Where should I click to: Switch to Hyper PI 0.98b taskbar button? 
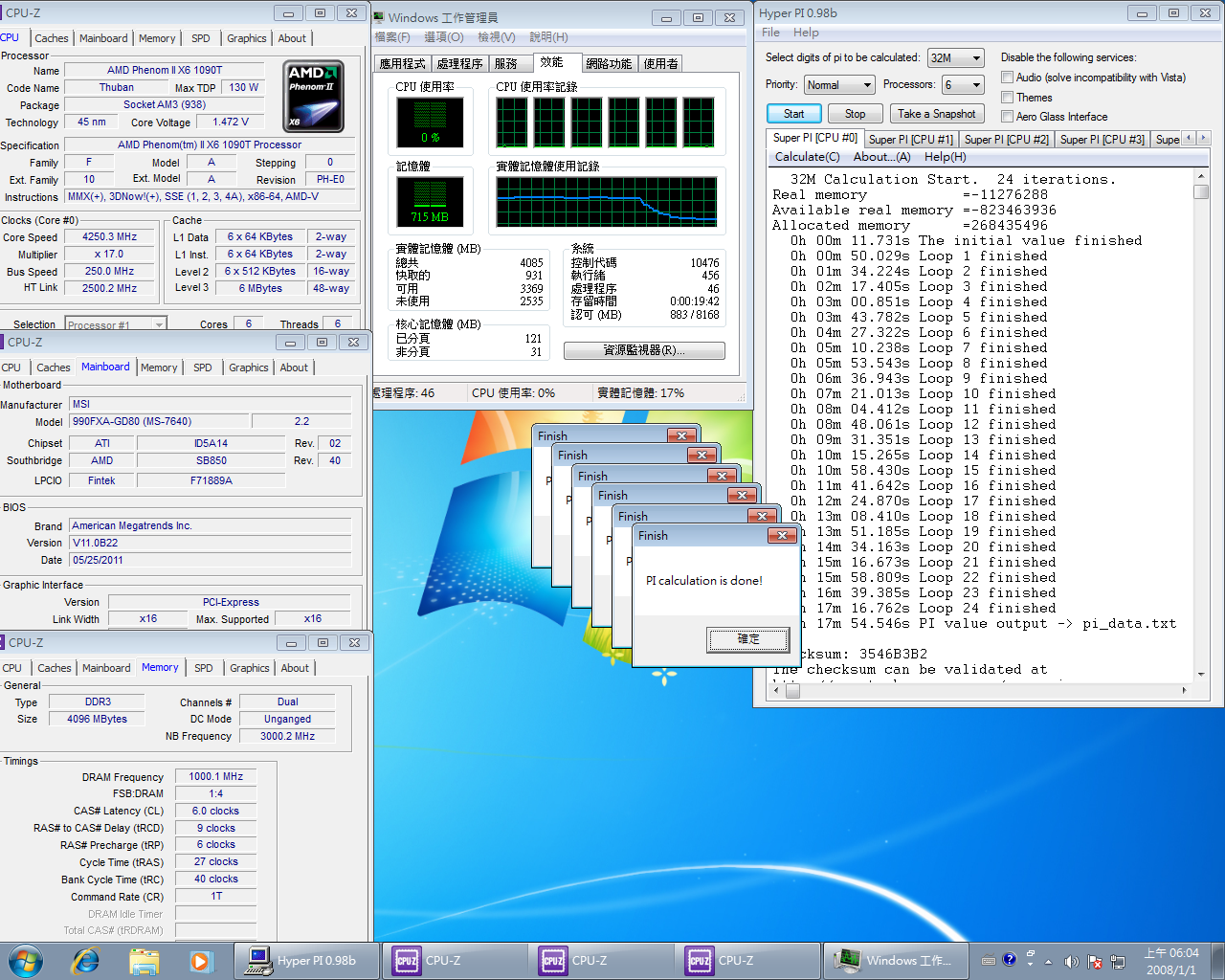tap(306, 960)
